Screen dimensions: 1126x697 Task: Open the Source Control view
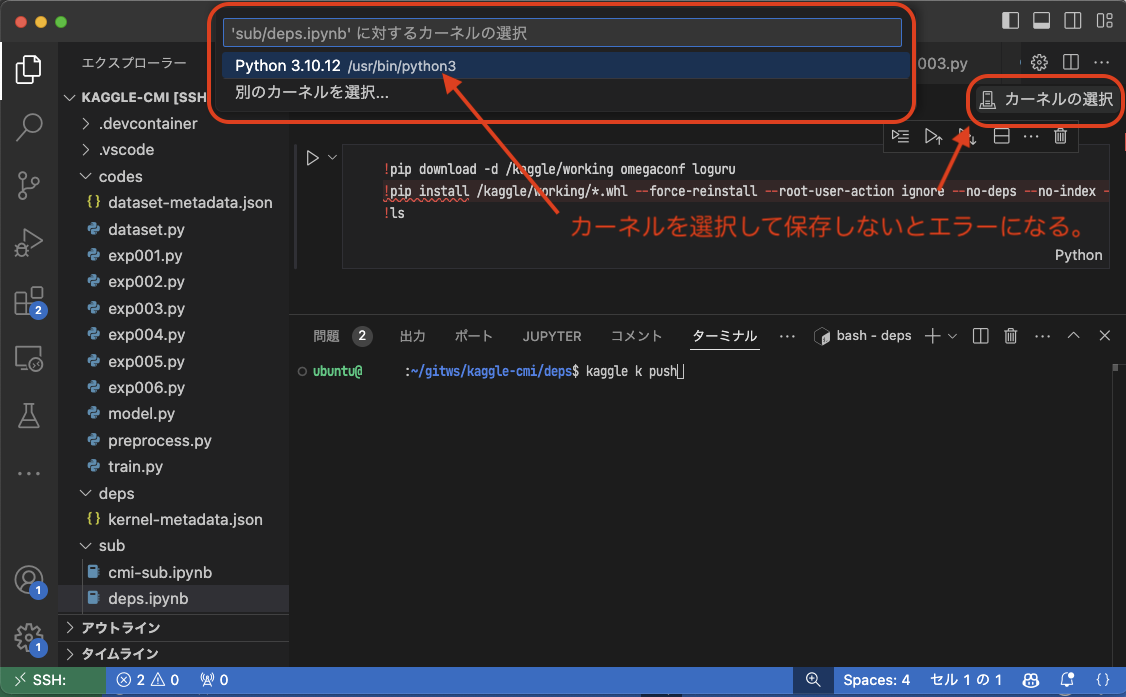pyautogui.click(x=29, y=185)
